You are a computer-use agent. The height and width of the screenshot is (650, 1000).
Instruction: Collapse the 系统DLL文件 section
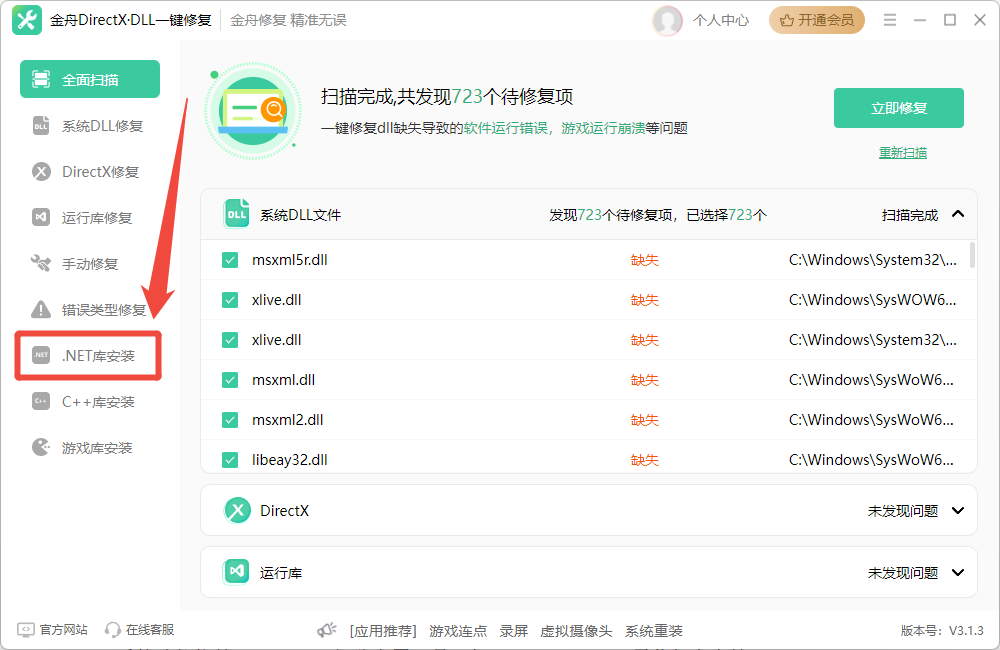(958, 213)
